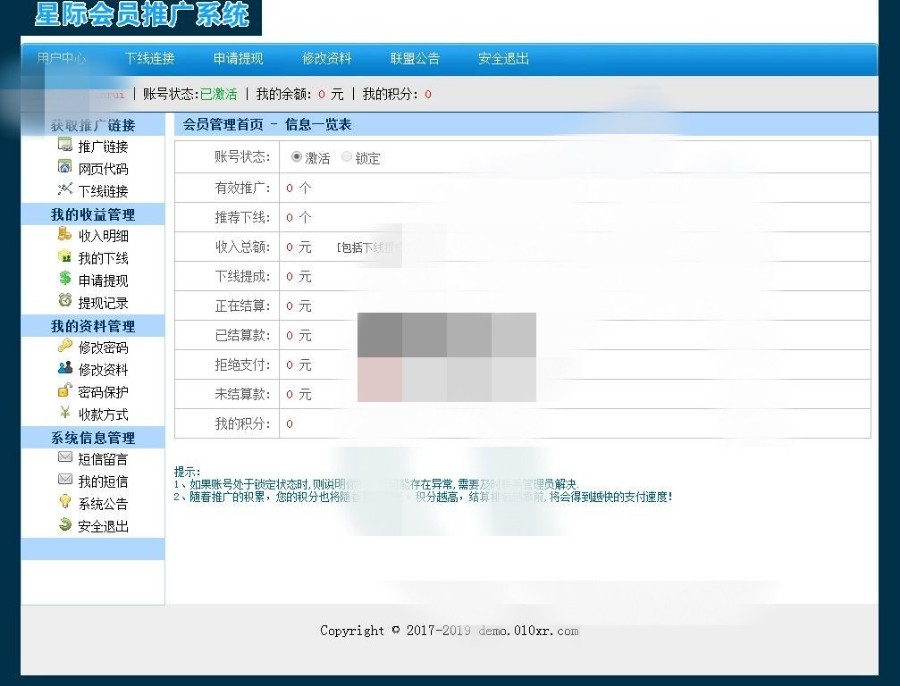Viewport: 900px width, 686px height.
Task: Click the 未结算款 row label
Action: (x=242, y=394)
